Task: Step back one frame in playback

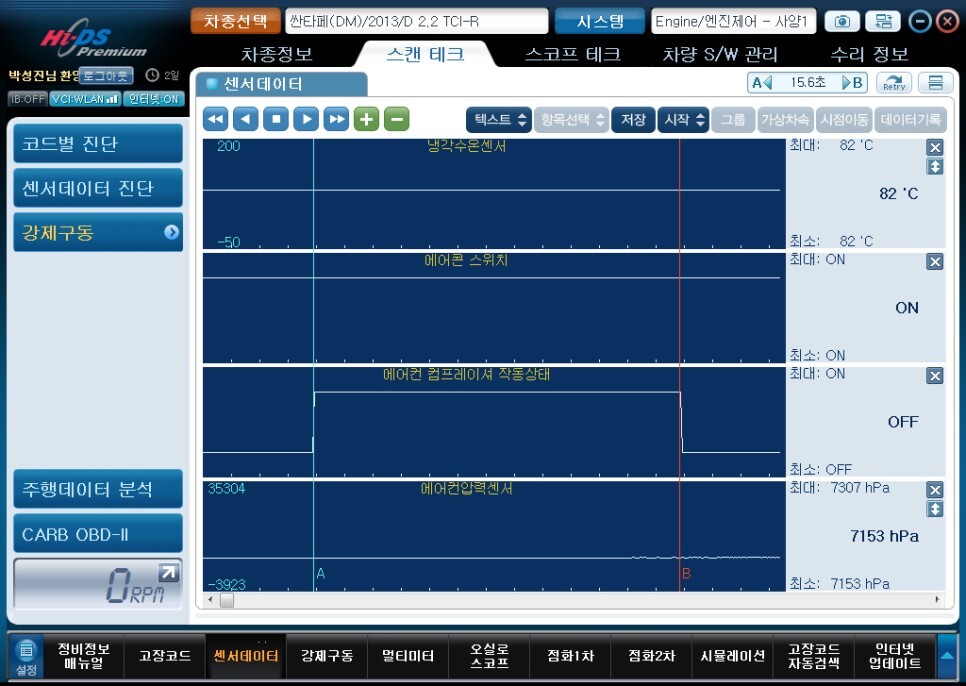Action: tap(246, 119)
